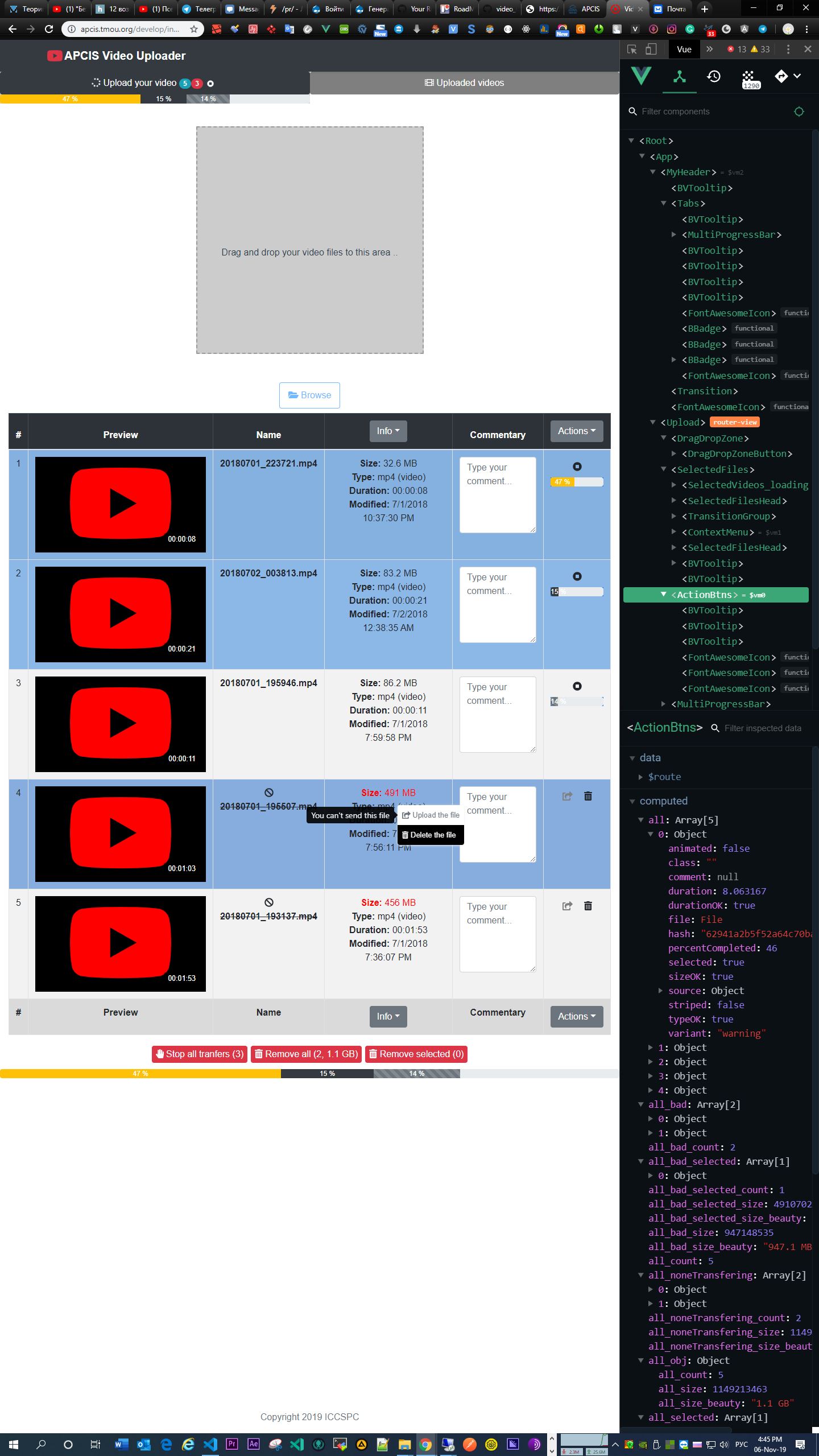This screenshot has width=819, height=1456.
Task: Switch to the Upload your video tab
Action: click(155, 83)
